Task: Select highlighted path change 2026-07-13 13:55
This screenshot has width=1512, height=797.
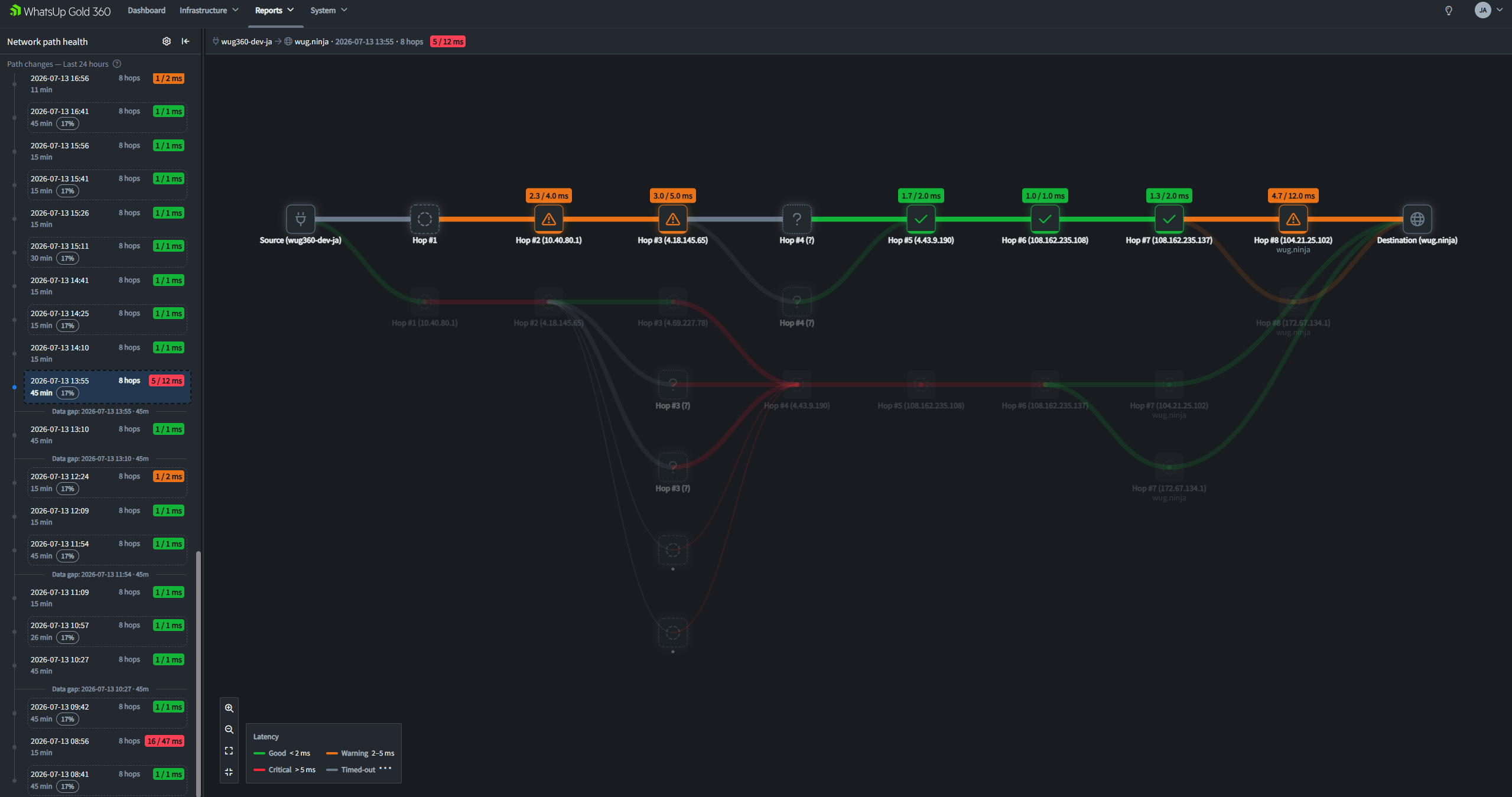Action: (107, 387)
